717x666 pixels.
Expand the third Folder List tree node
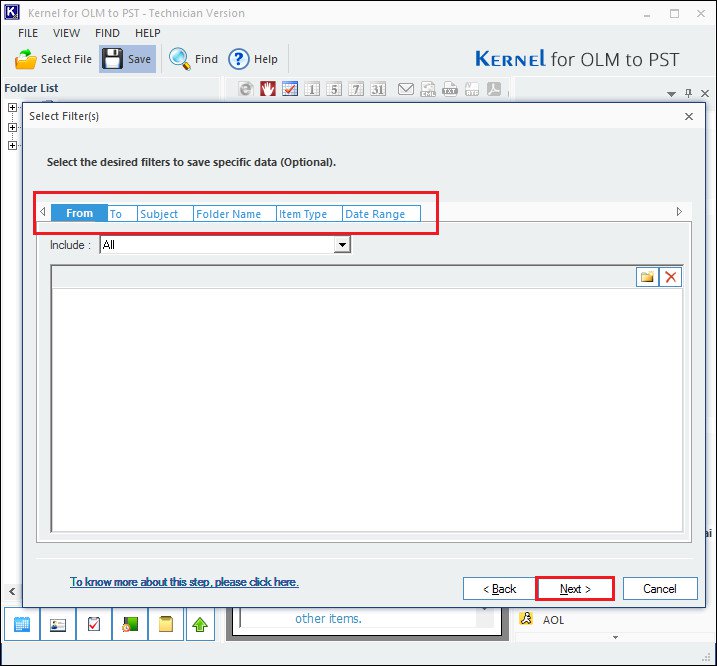(x=12, y=145)
